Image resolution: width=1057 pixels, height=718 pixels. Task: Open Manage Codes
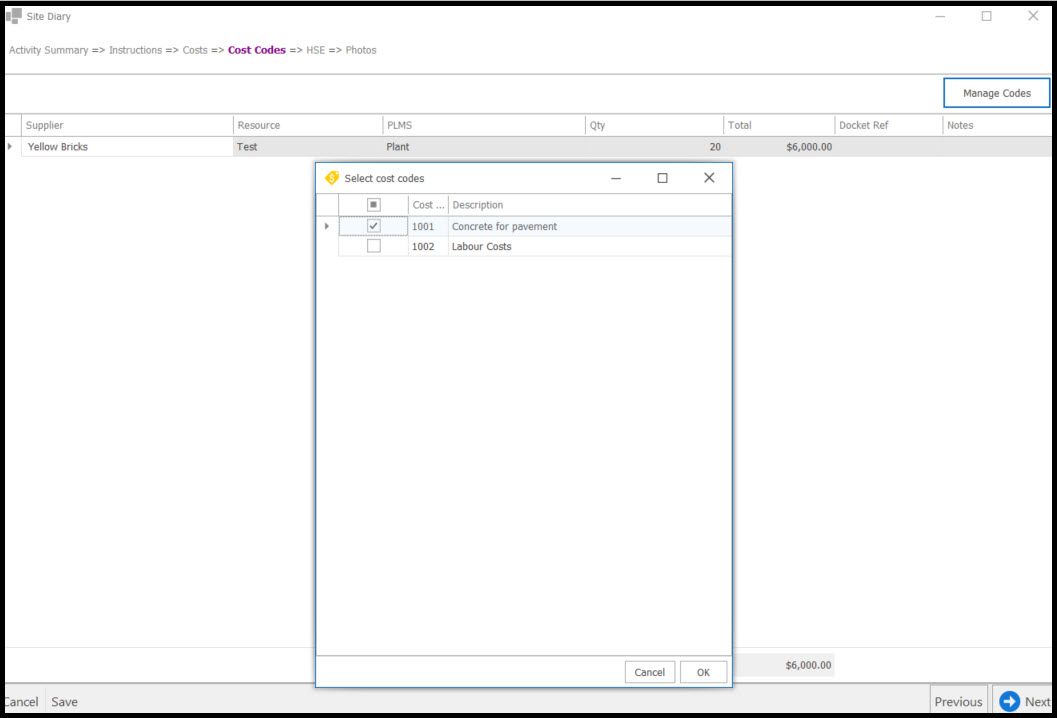pos(996,93)
